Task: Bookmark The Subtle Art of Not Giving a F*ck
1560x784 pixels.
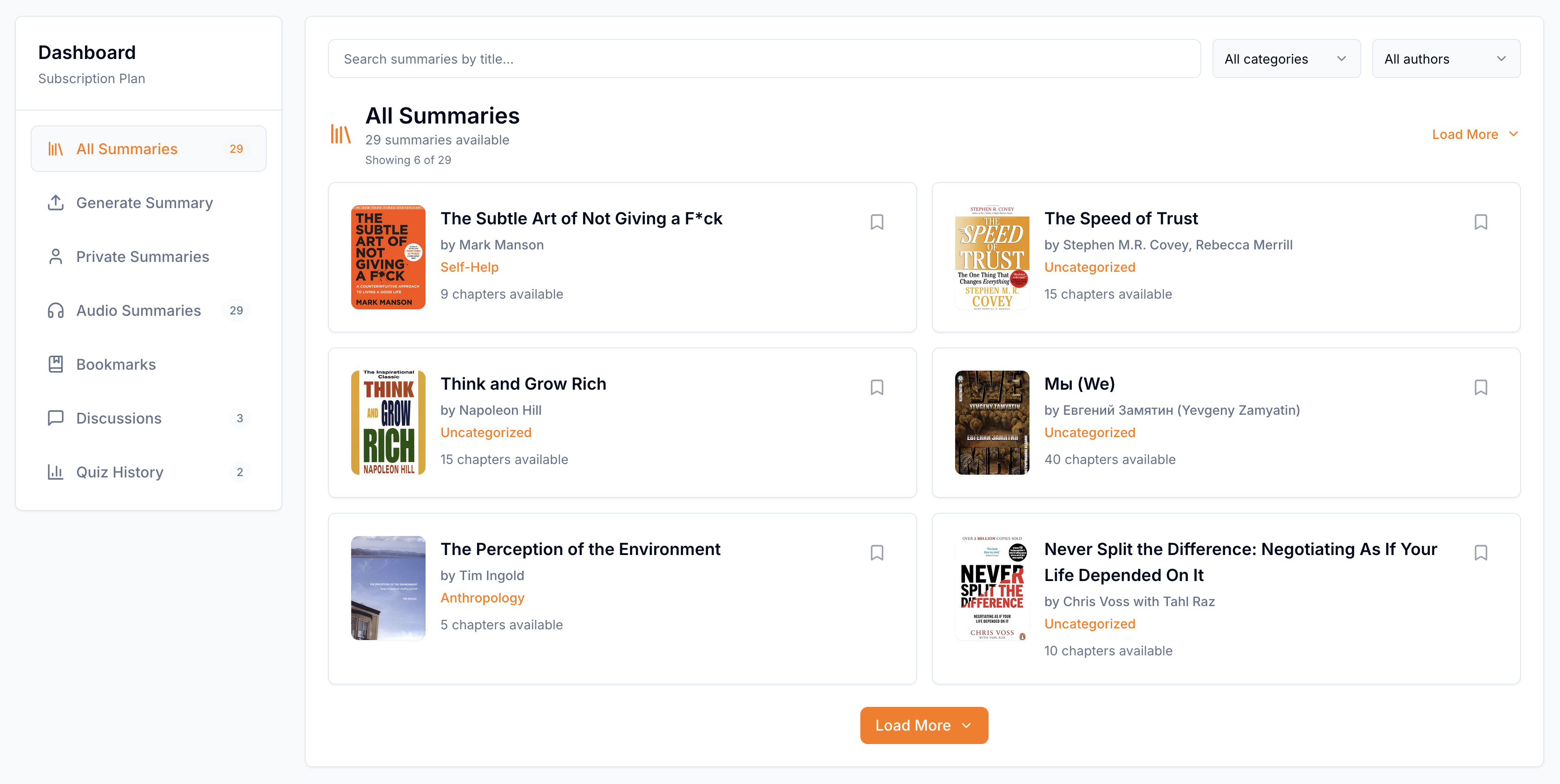Action: (876, 222)
